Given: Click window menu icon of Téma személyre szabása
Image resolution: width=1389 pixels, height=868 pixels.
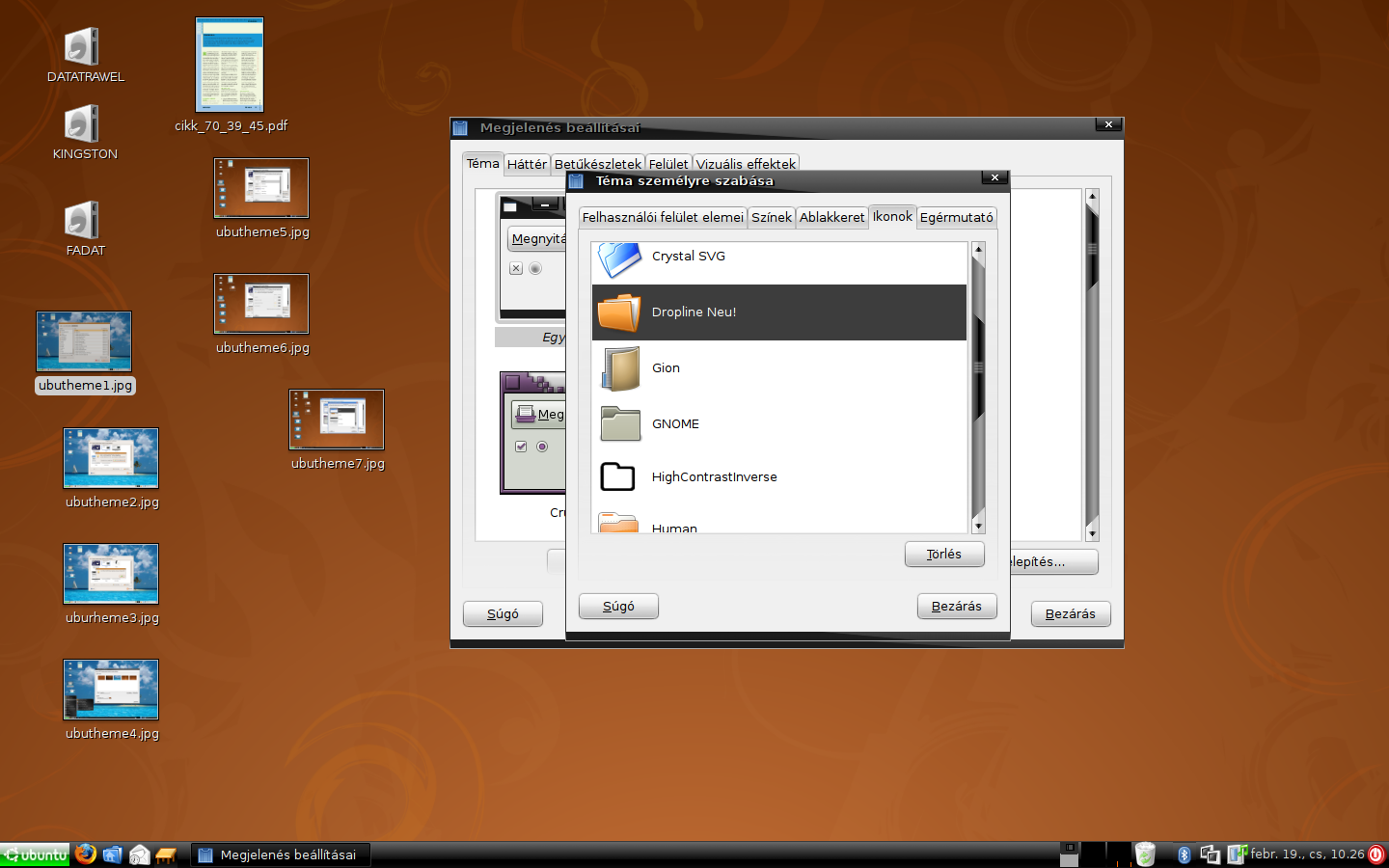Looking at the screenshot, I should tap(576, 180).
